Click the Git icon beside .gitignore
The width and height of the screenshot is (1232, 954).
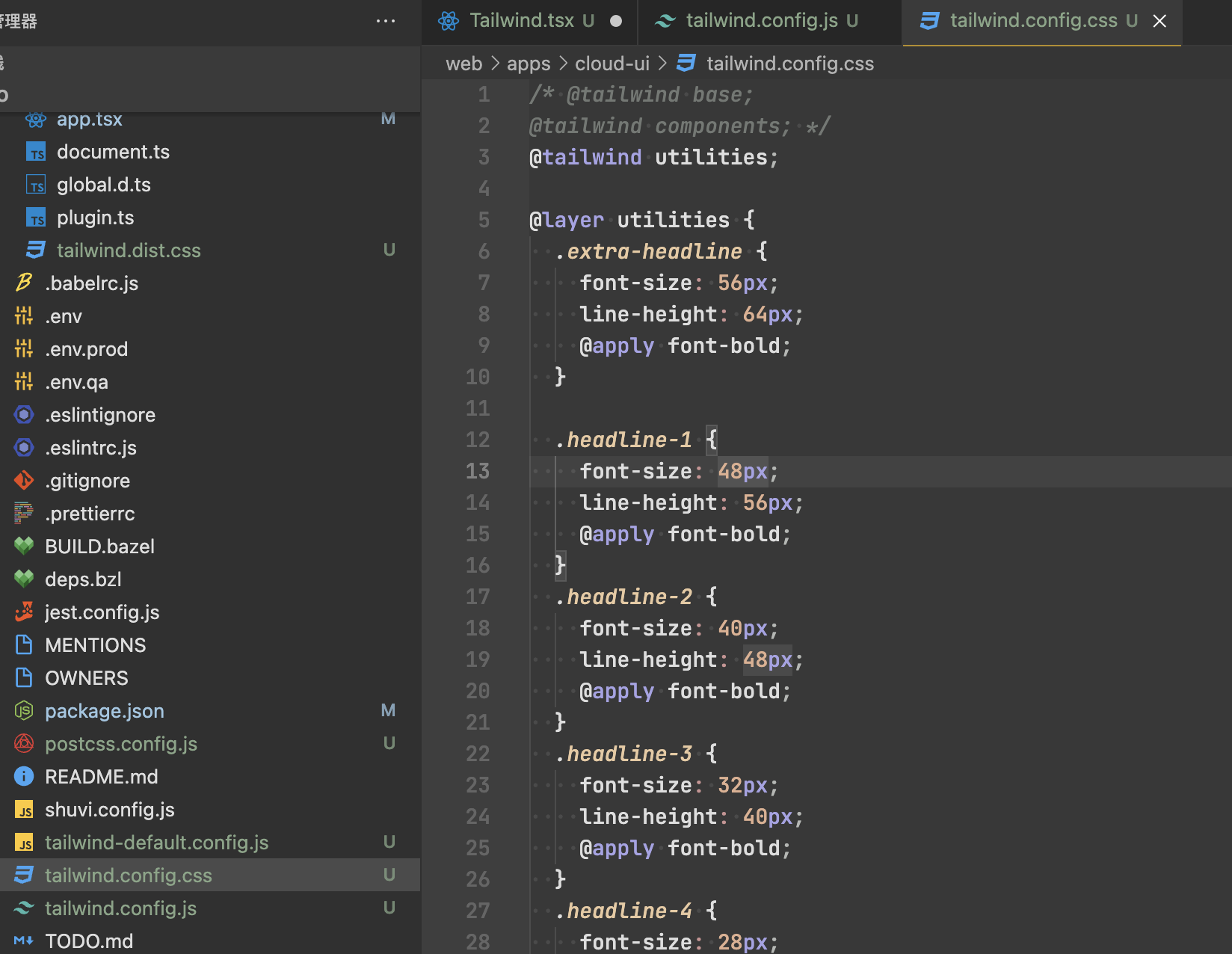(x=23, y=480)
